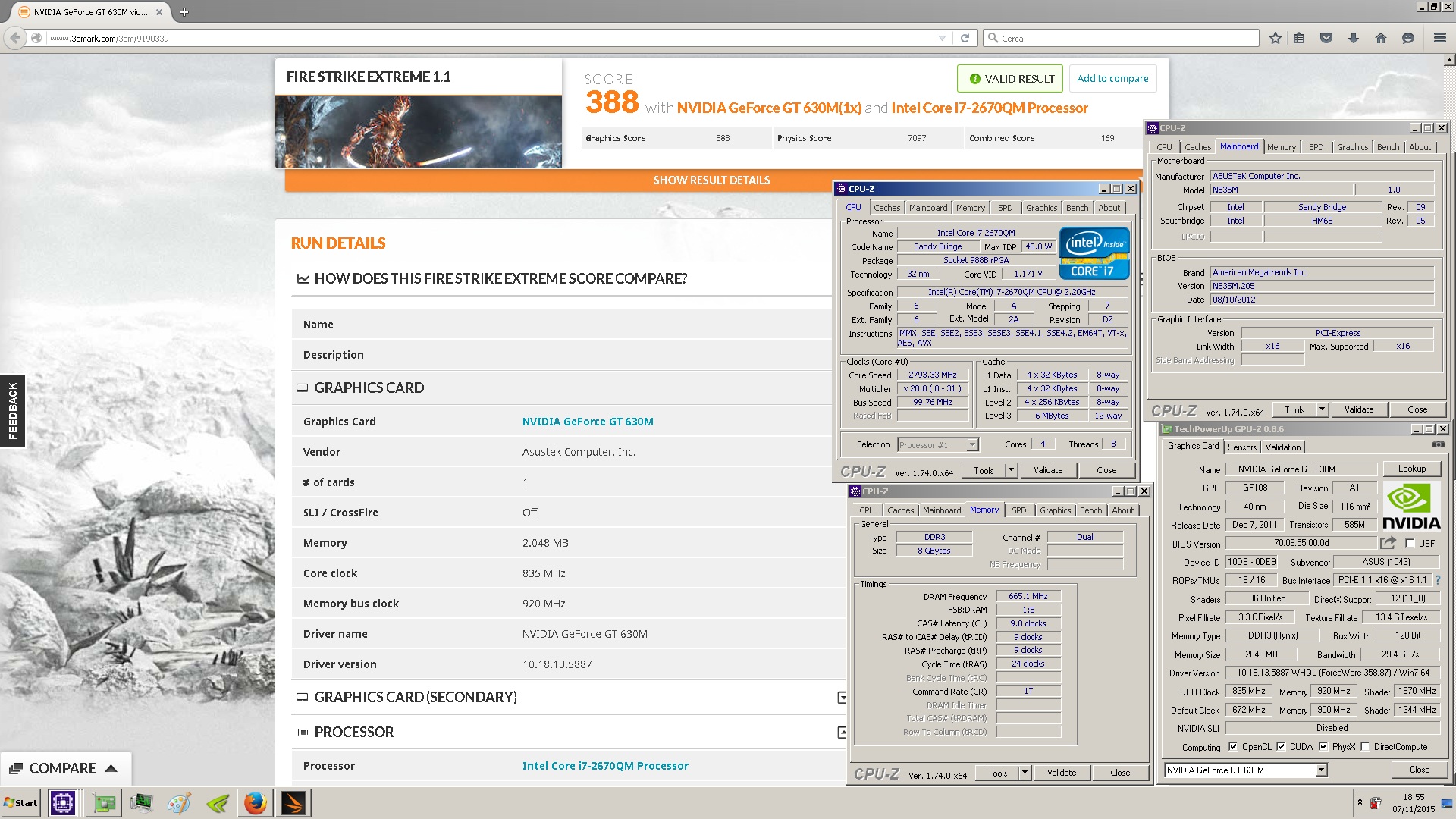
Task: Toggle the UEFI checkbox in GPU-Z
Action: tap(1410, 543)
